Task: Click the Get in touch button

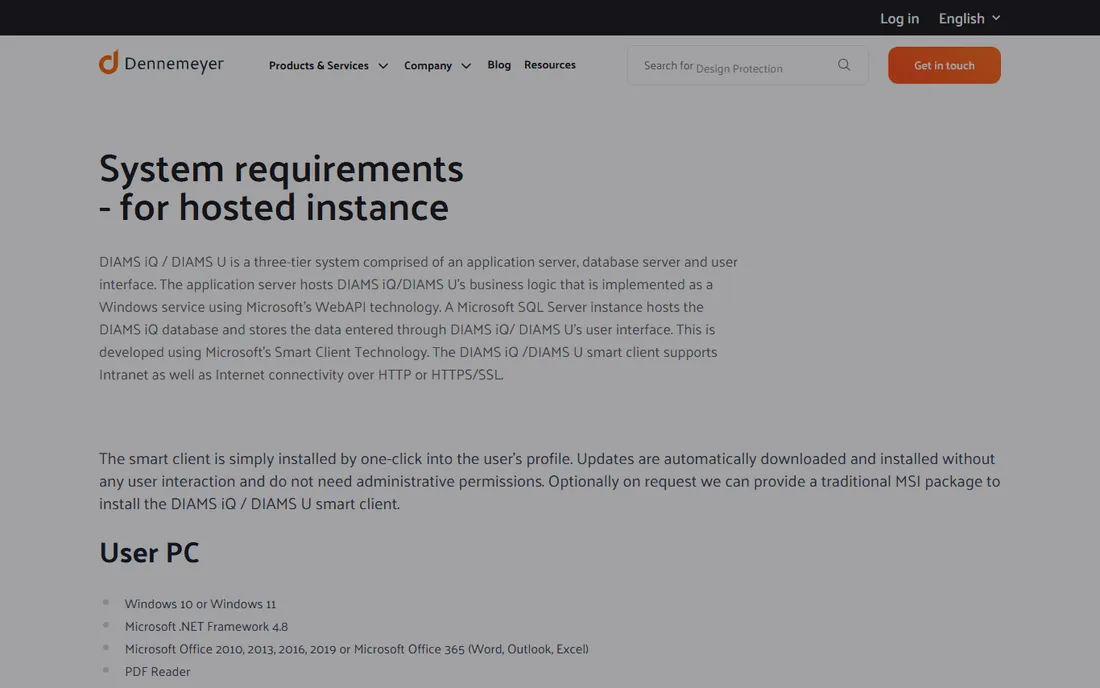Action: pos(944,65)
